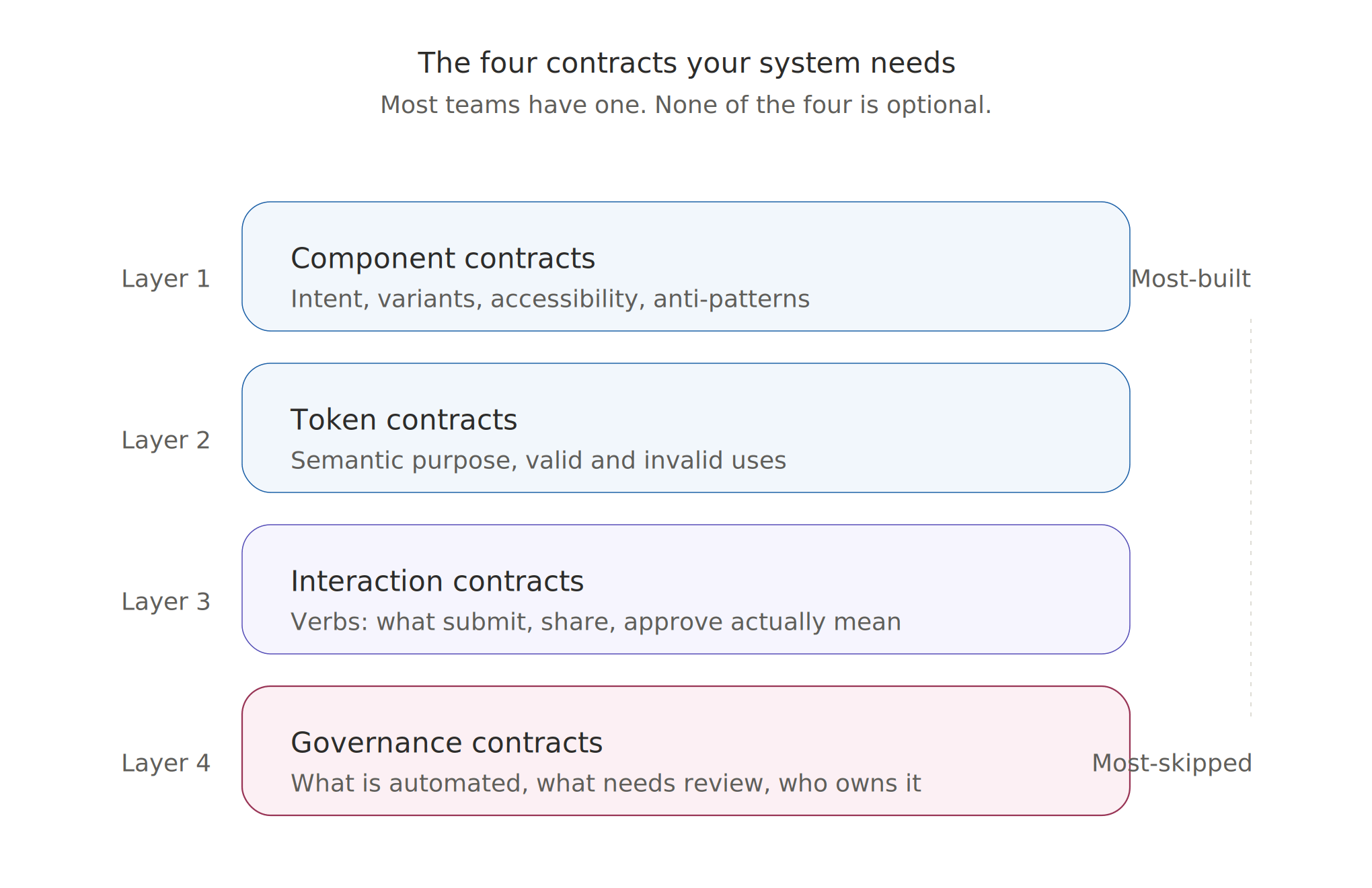
Task: Click the Layer 3 label
Action: coord(165,601)
